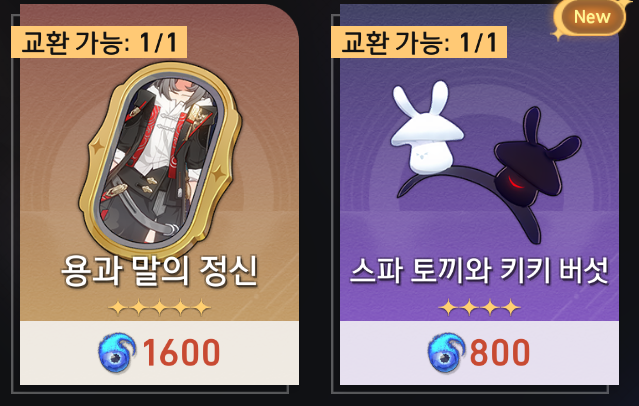Viewport: 639px width, 406px height.
Task: Click the beige price bar on left card
Action: pos(159,353)
